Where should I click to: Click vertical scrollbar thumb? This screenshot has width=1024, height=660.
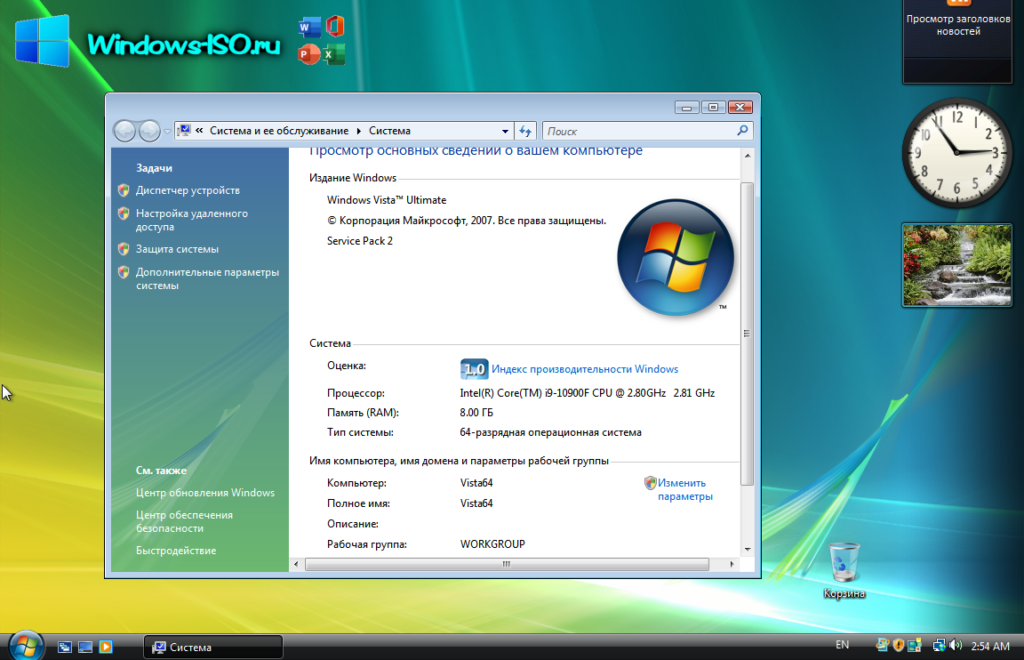point(747,334)
